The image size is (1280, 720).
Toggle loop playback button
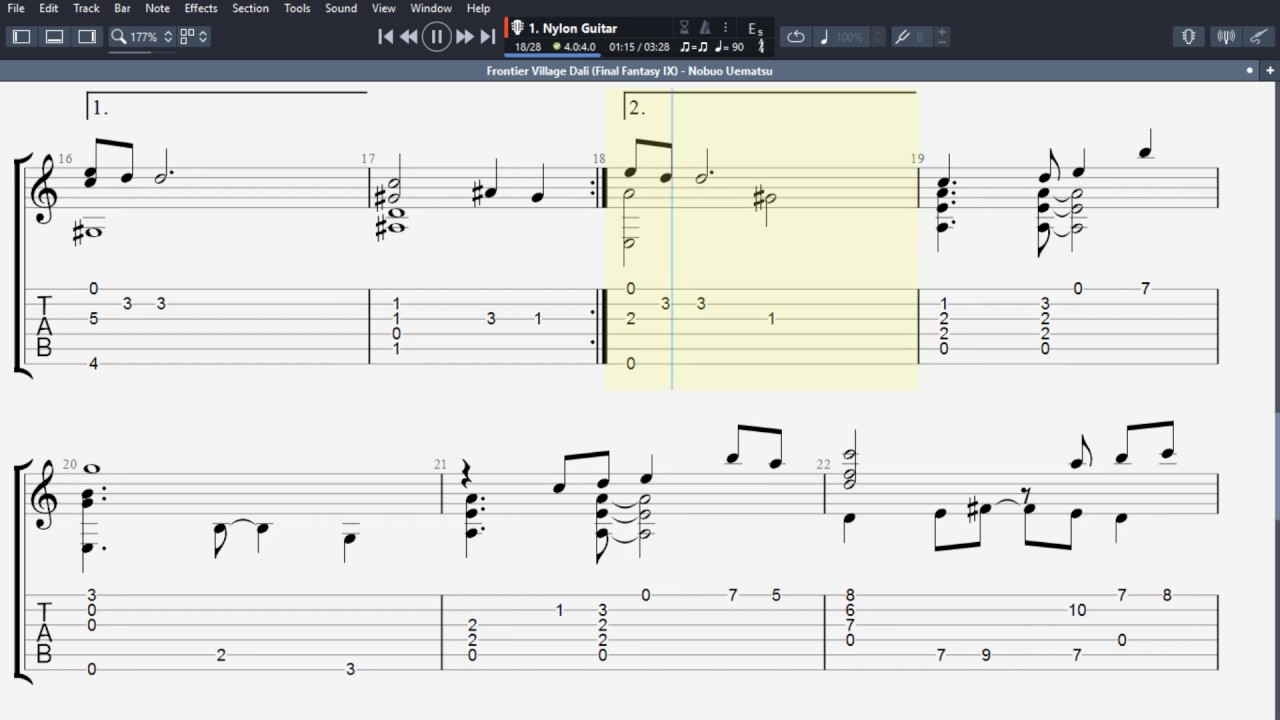(796, 37)
